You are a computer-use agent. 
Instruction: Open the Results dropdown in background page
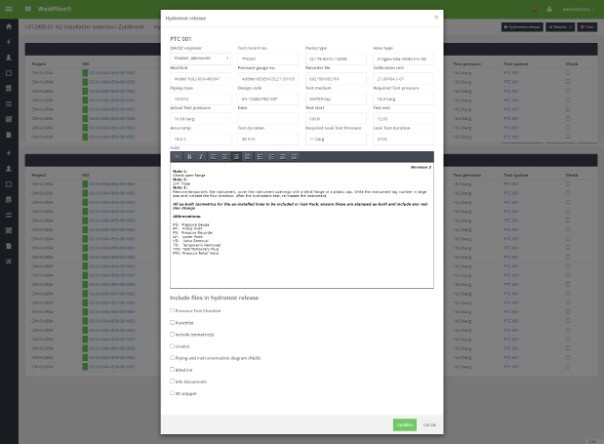tap(560, 27)
